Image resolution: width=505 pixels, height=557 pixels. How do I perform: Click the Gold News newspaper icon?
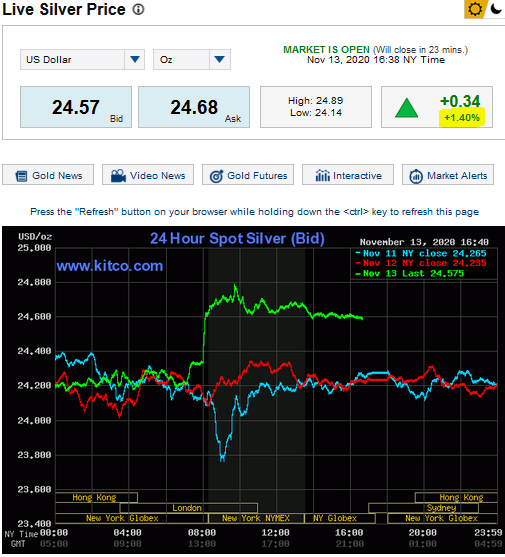coord(21,176)
